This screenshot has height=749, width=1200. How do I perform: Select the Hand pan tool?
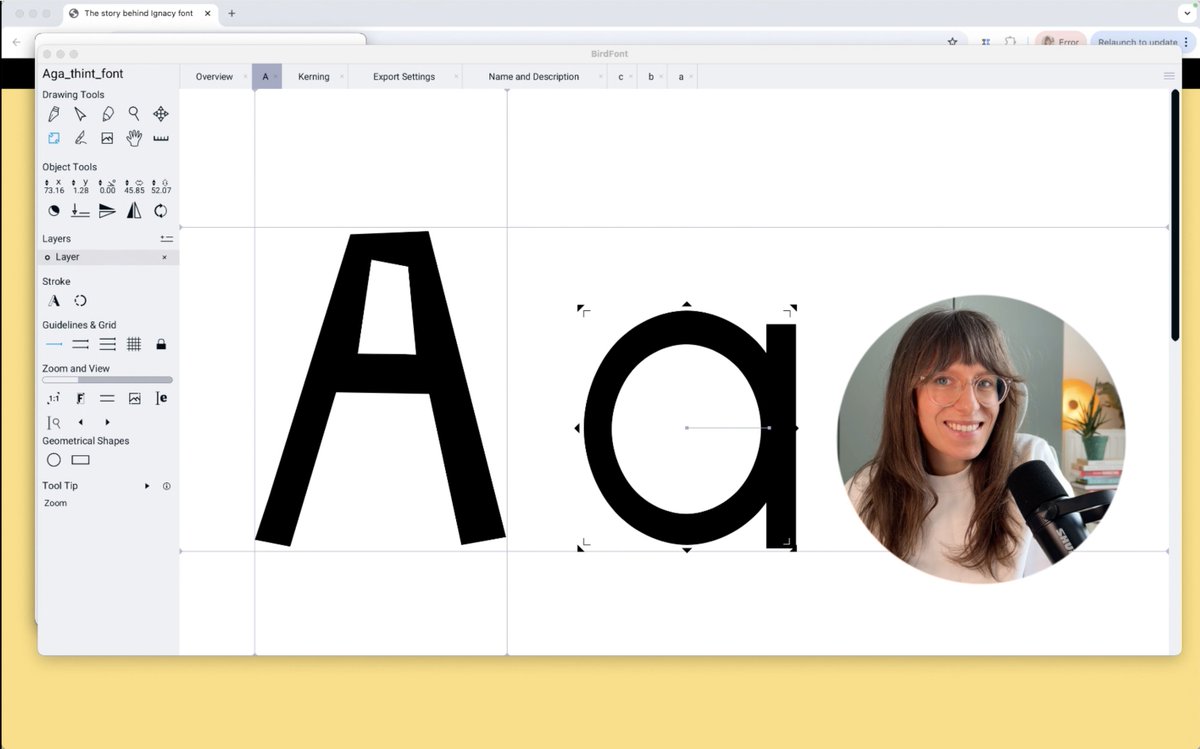click(x=134, y=138)
